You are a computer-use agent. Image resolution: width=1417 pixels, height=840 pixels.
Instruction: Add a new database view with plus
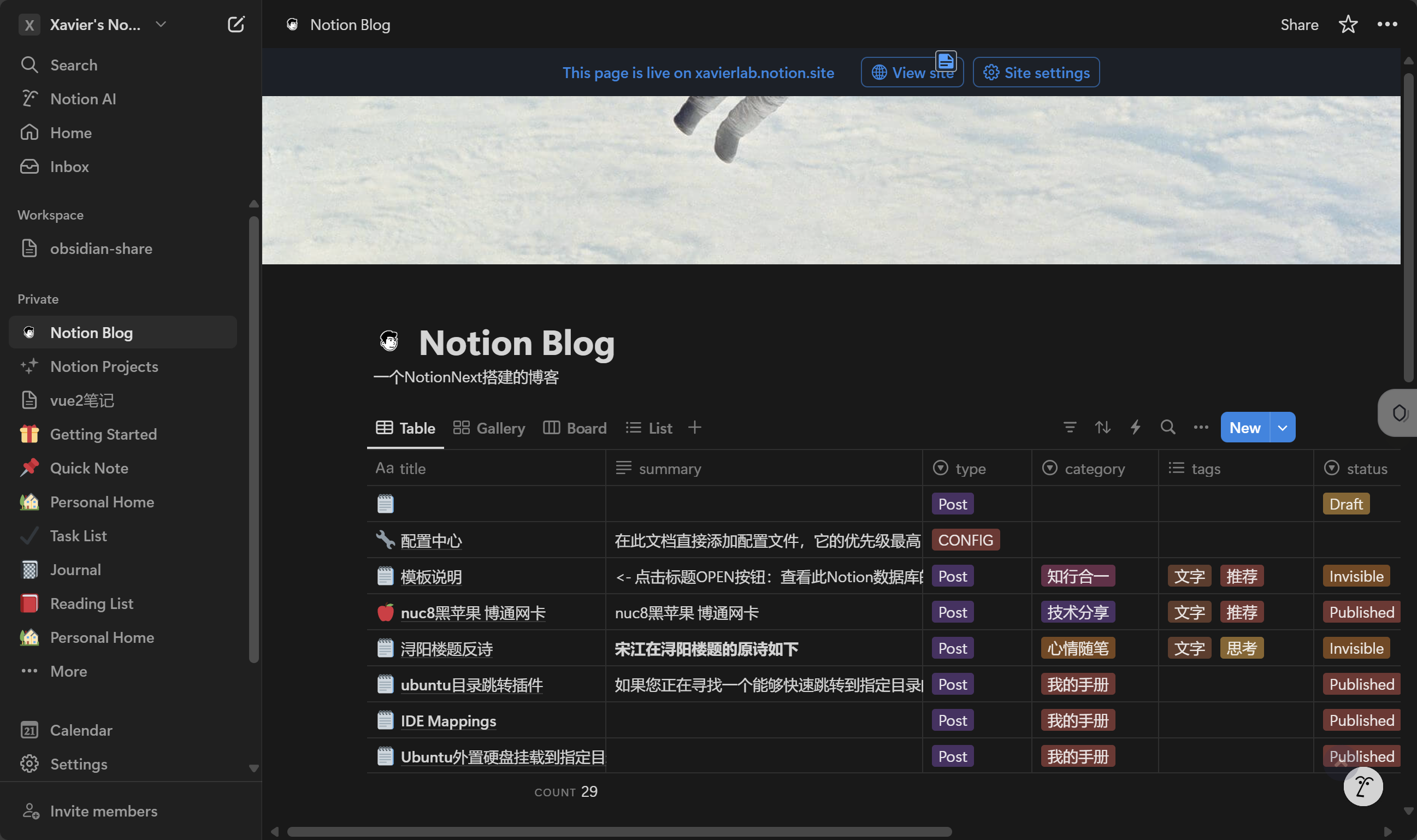point(695,427)
